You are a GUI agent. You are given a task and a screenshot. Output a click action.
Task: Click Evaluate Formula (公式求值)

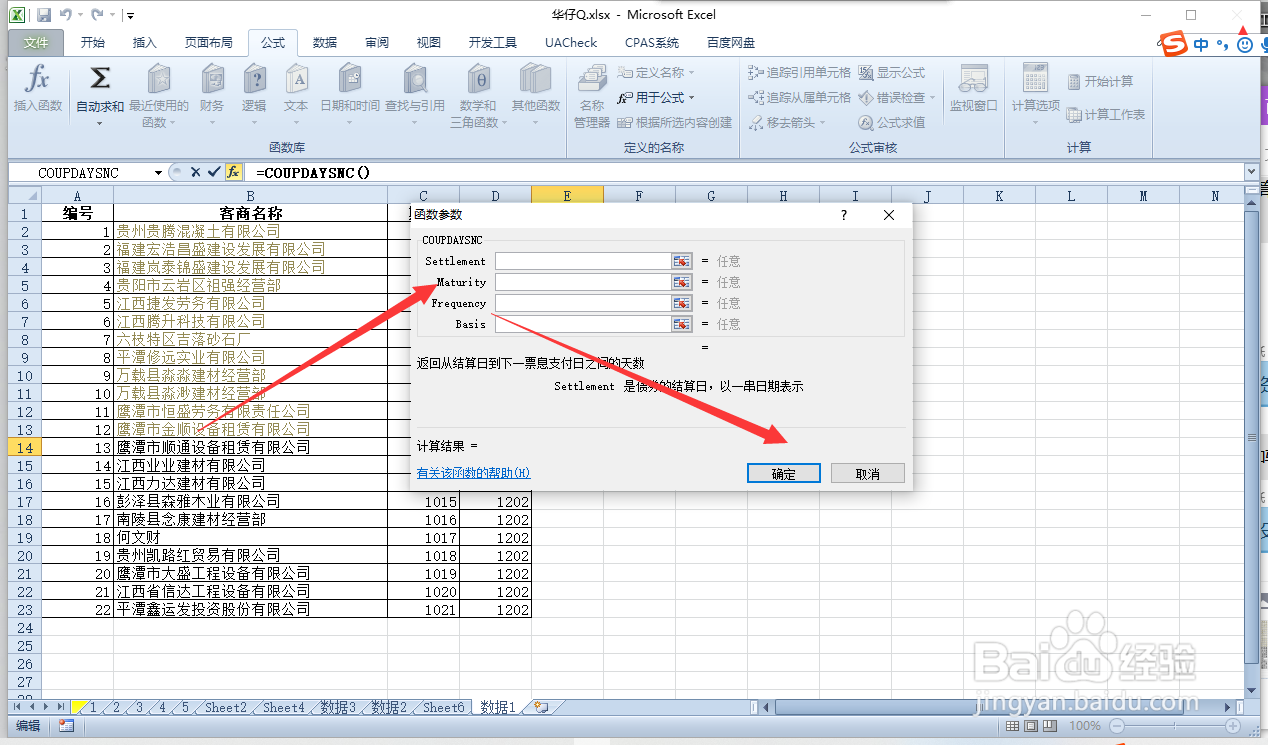pos(892,122)
